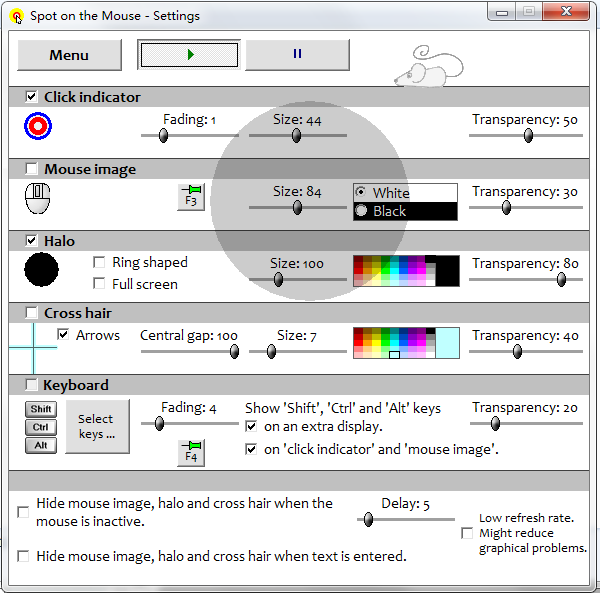Click the Halo Transparency slider handle

(x=561, y=279)
